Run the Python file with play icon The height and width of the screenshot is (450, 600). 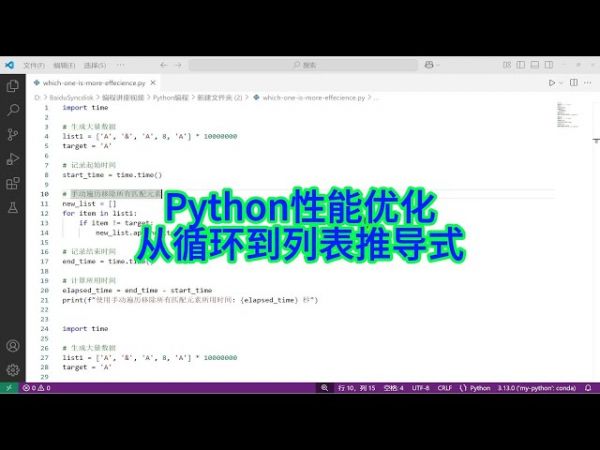coord(551,83)
